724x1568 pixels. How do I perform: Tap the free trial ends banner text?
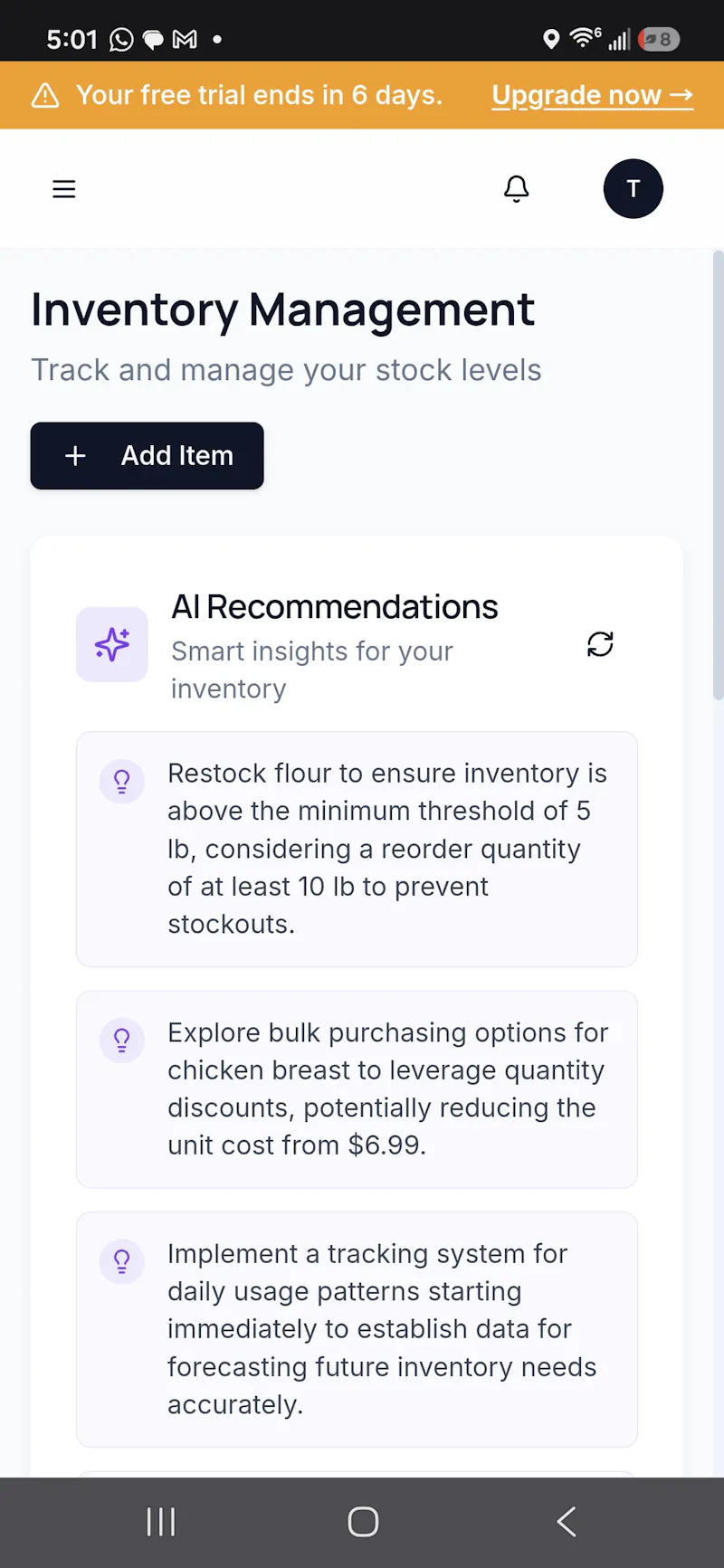pos(260,95)
